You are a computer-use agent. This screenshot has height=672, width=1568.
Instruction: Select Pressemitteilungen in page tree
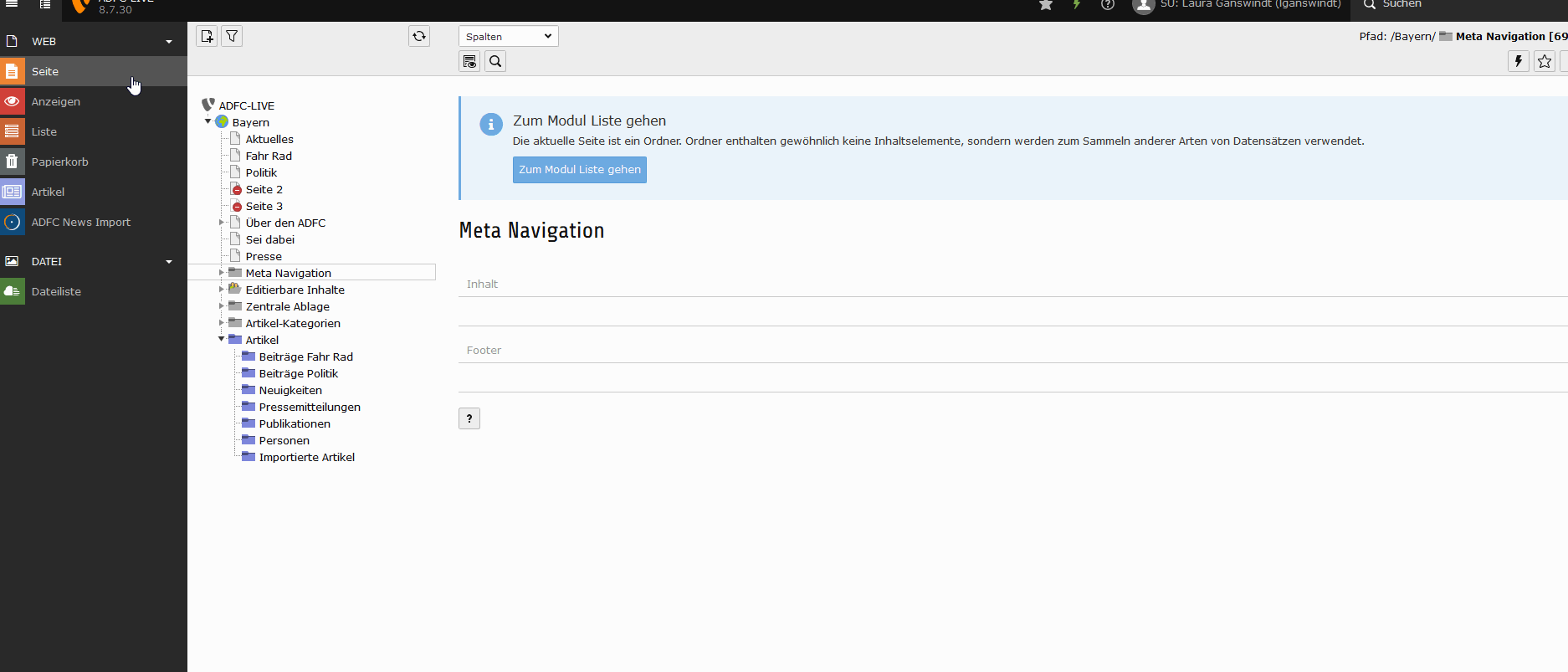[310, 407]
